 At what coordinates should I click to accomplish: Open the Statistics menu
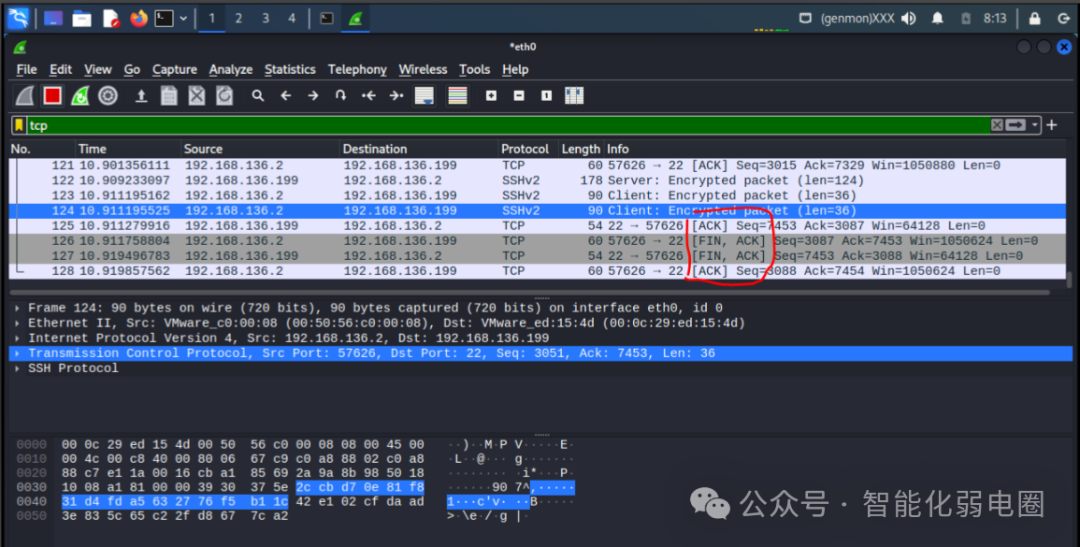pyautogui.click(x=290, y=70)
